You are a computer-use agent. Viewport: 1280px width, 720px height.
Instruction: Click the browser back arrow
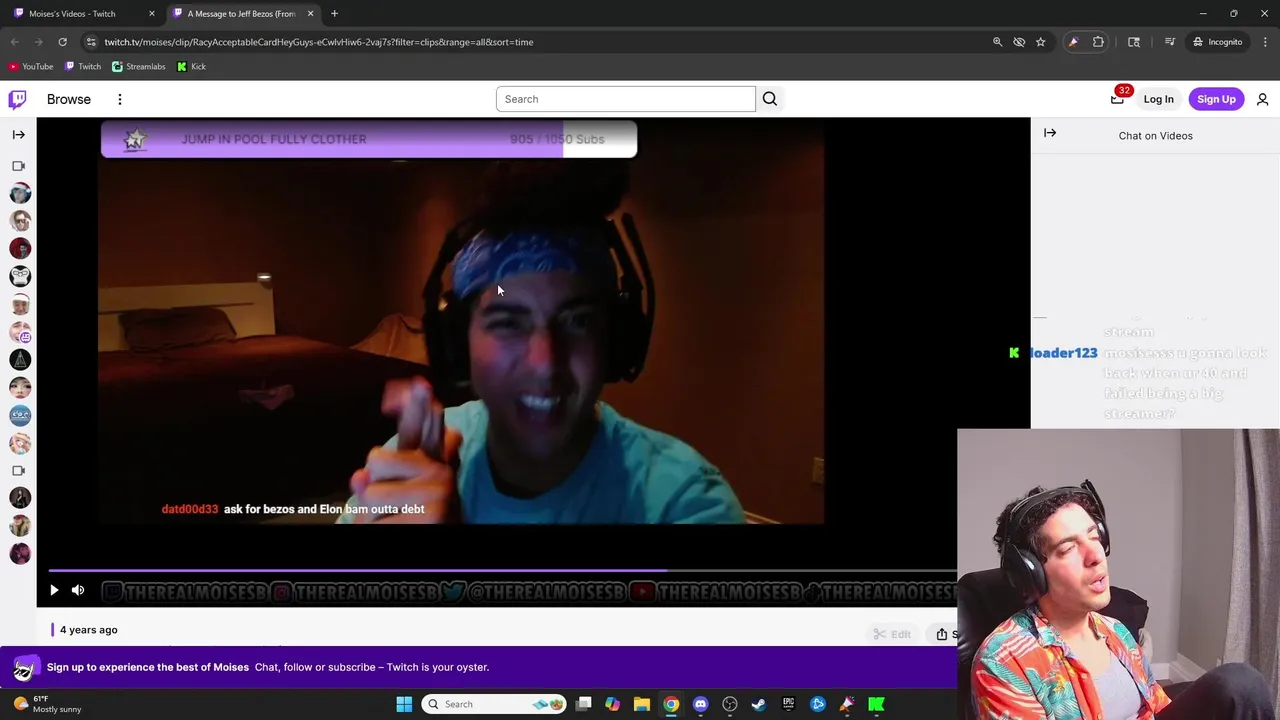[14, 42]
